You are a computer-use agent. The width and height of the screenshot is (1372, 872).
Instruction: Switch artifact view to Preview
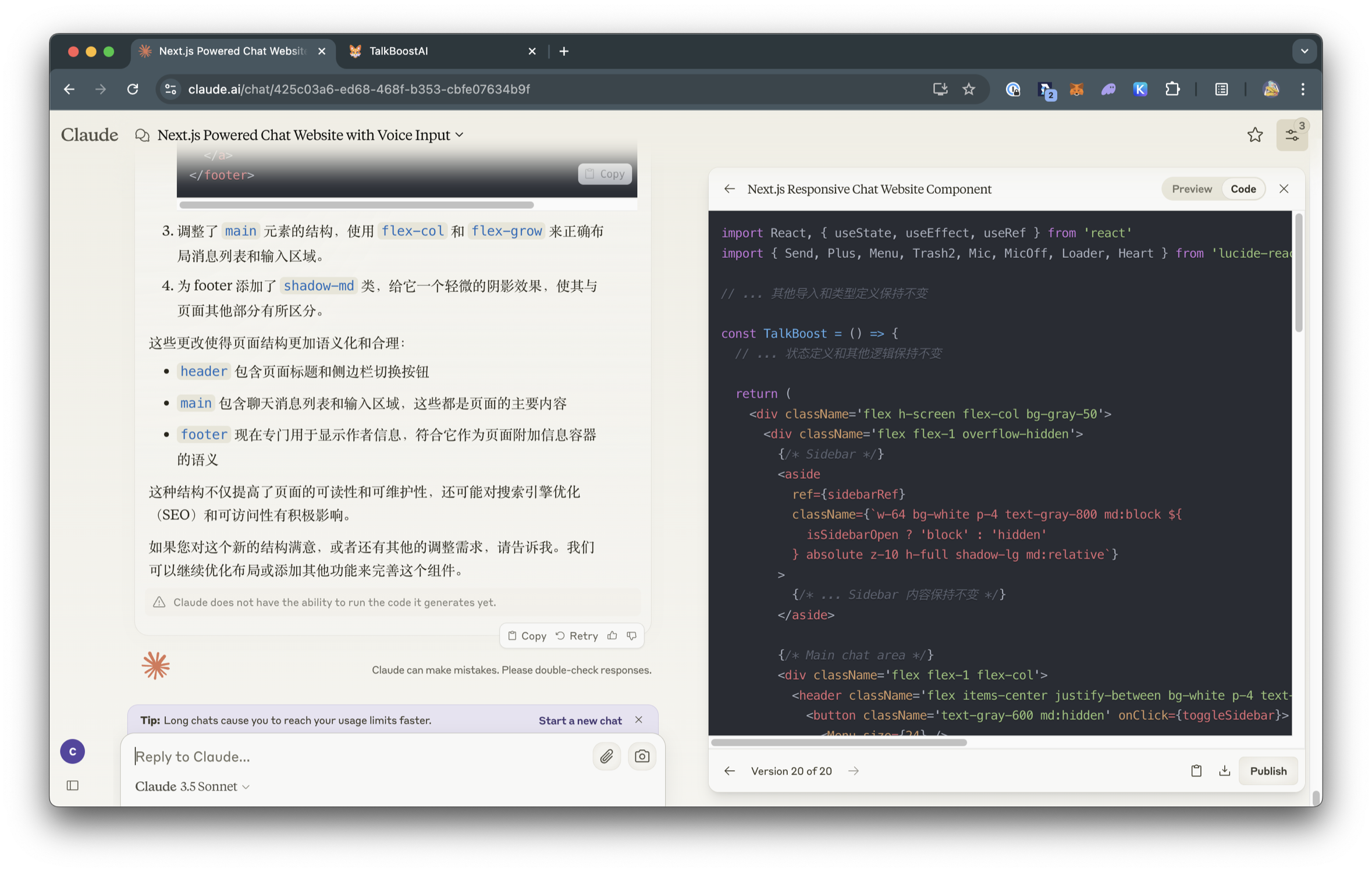pyautogui.click(x=1192, y=189)
